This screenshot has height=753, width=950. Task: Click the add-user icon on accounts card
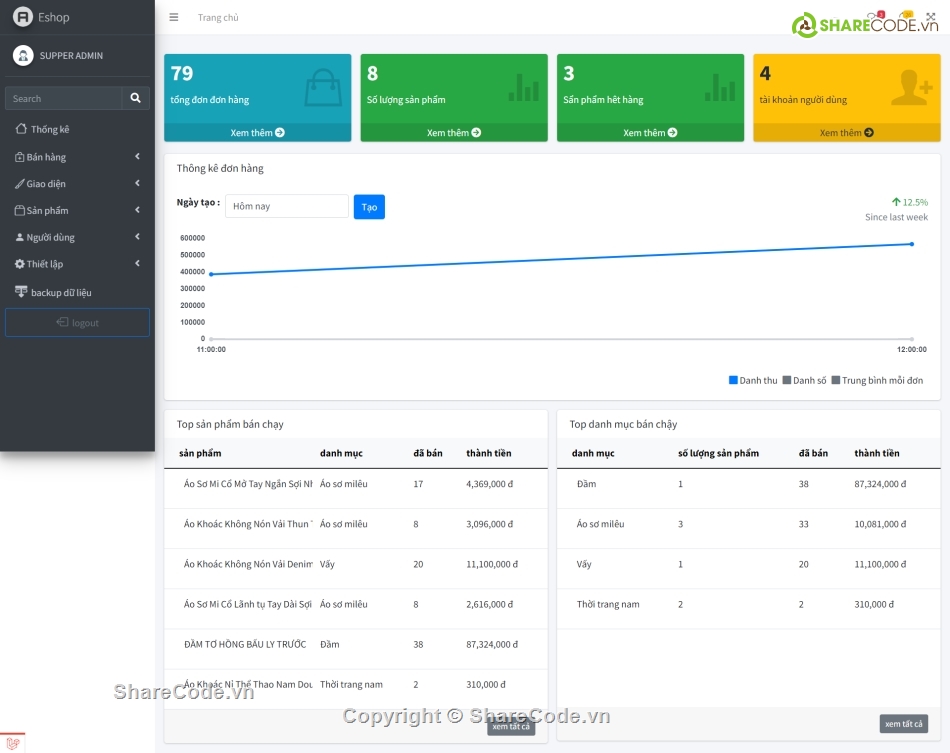click(911, 88)
